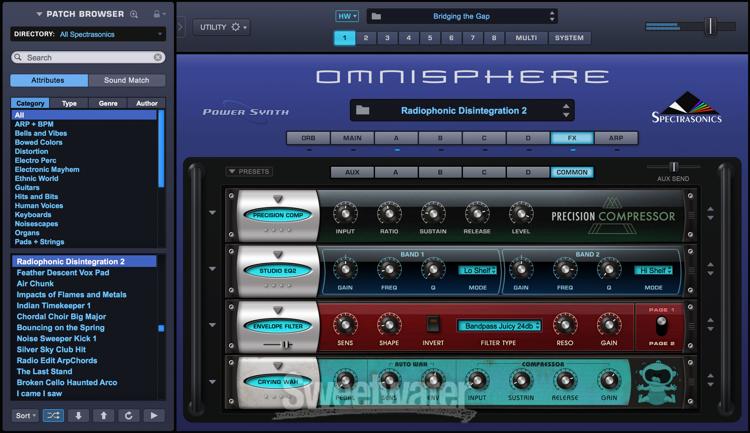The width and height of the screenshot is (750, 433).
Task: Toggle the Envelope Filter INVERT switch
Action: tap(433, 324)
